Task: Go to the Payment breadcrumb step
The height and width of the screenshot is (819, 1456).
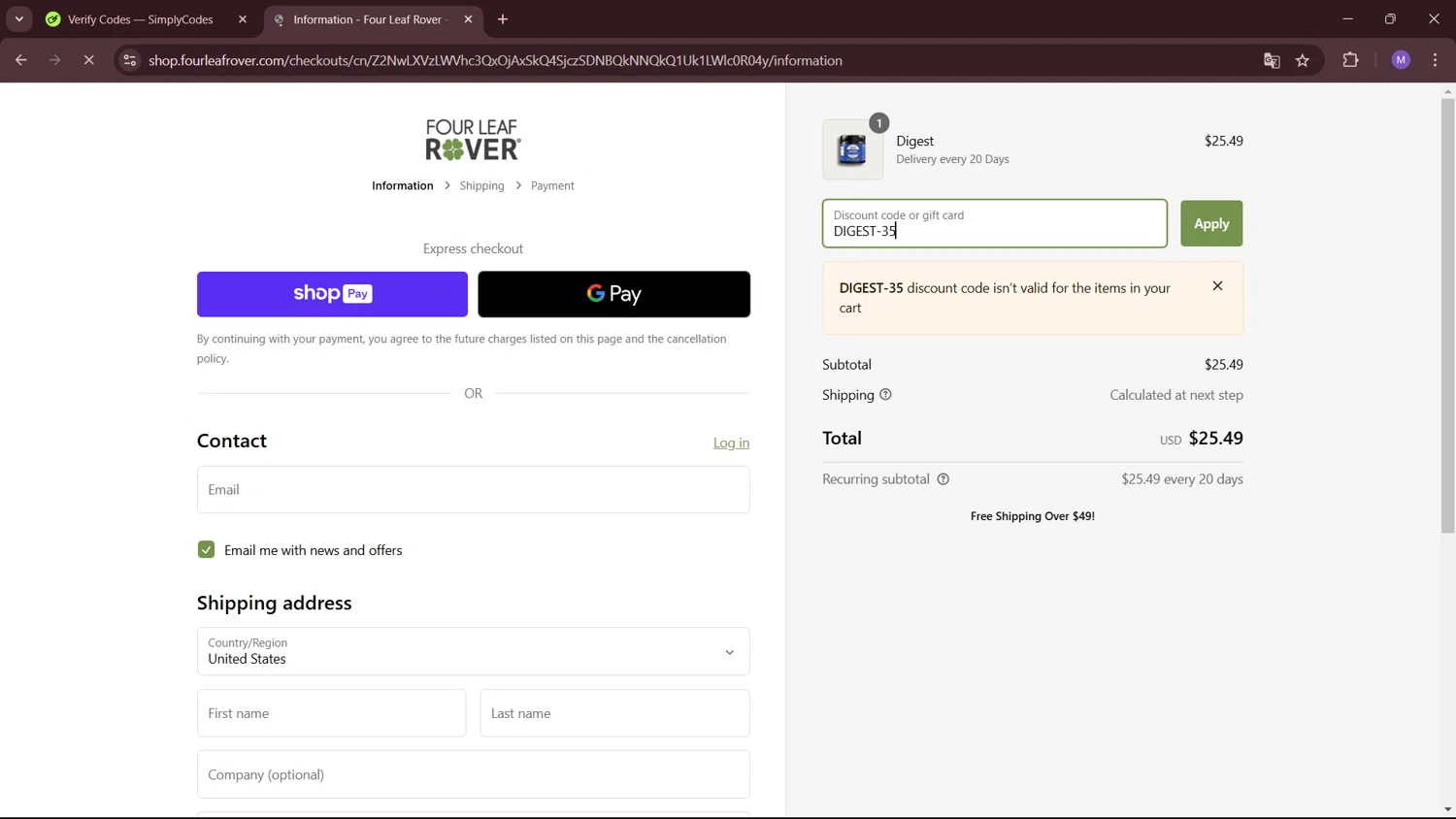Action: coord(552,185)
